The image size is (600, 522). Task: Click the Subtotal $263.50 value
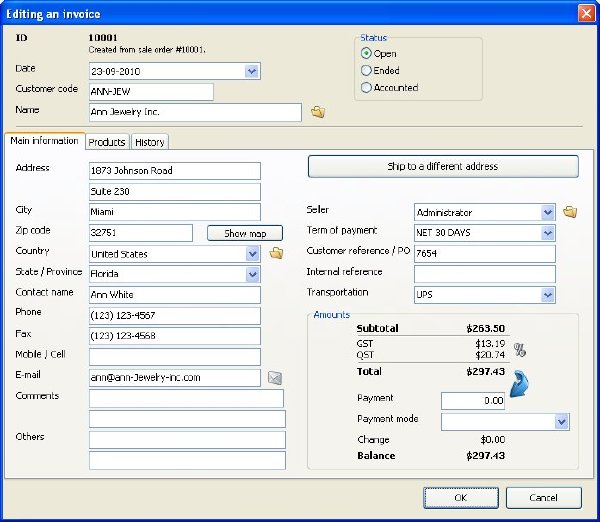pyautogui.click(x=486, y=329)
